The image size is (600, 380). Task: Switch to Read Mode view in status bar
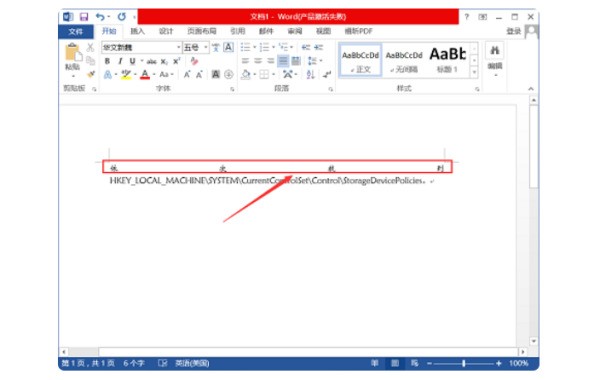[375, 363]
